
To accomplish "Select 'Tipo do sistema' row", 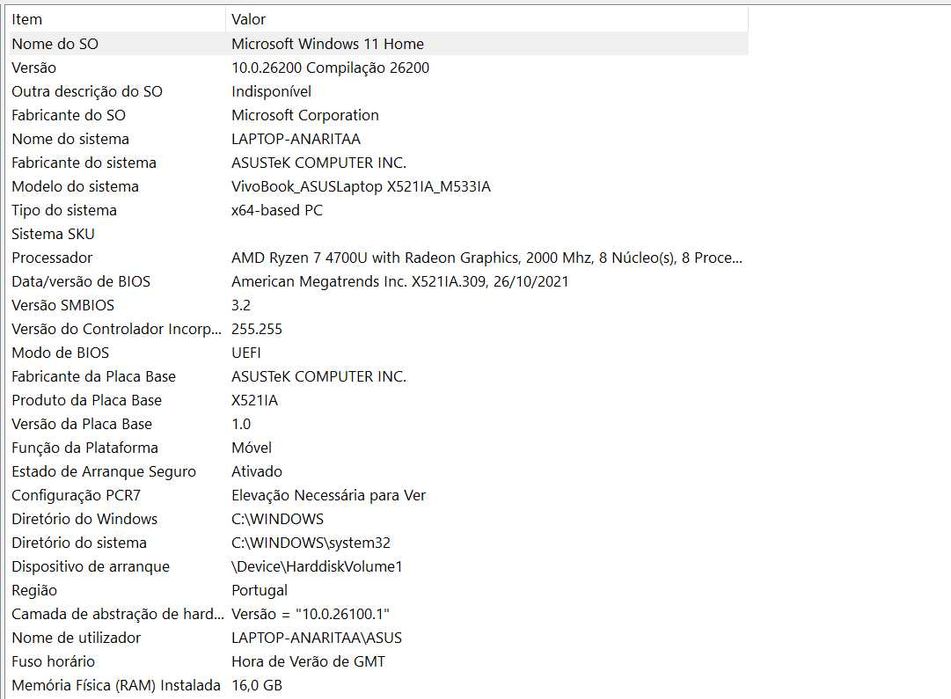I will click(x=378, y=210).
